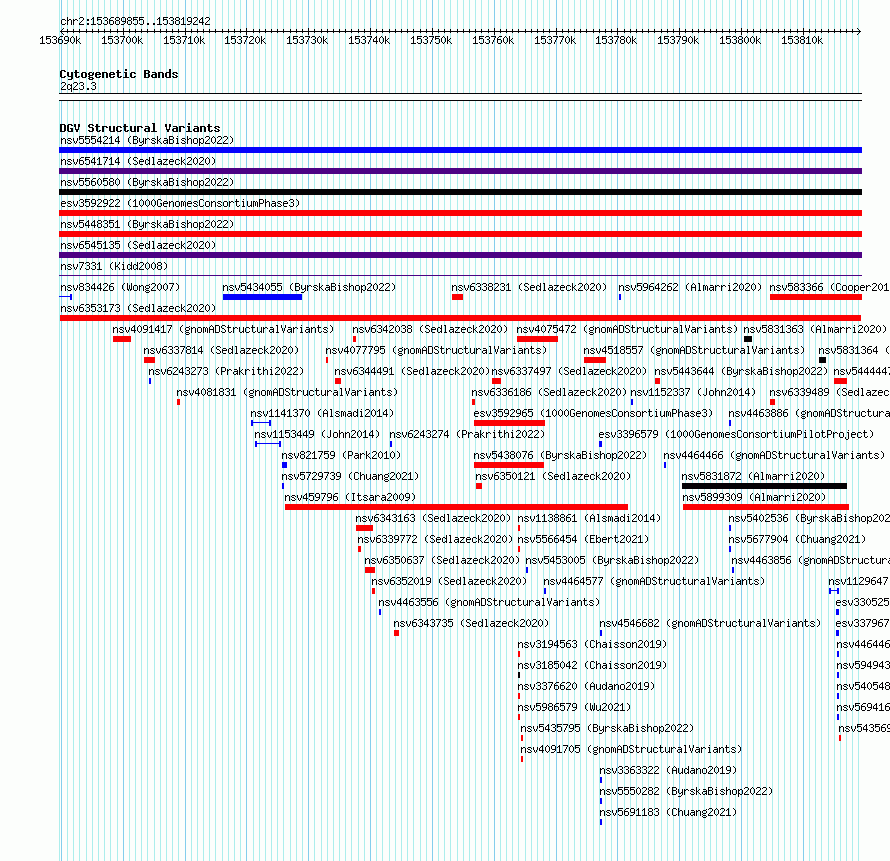890x861 pixels.
Task: Click red bar beneath esv3592965
Action: tap(509, 423)
